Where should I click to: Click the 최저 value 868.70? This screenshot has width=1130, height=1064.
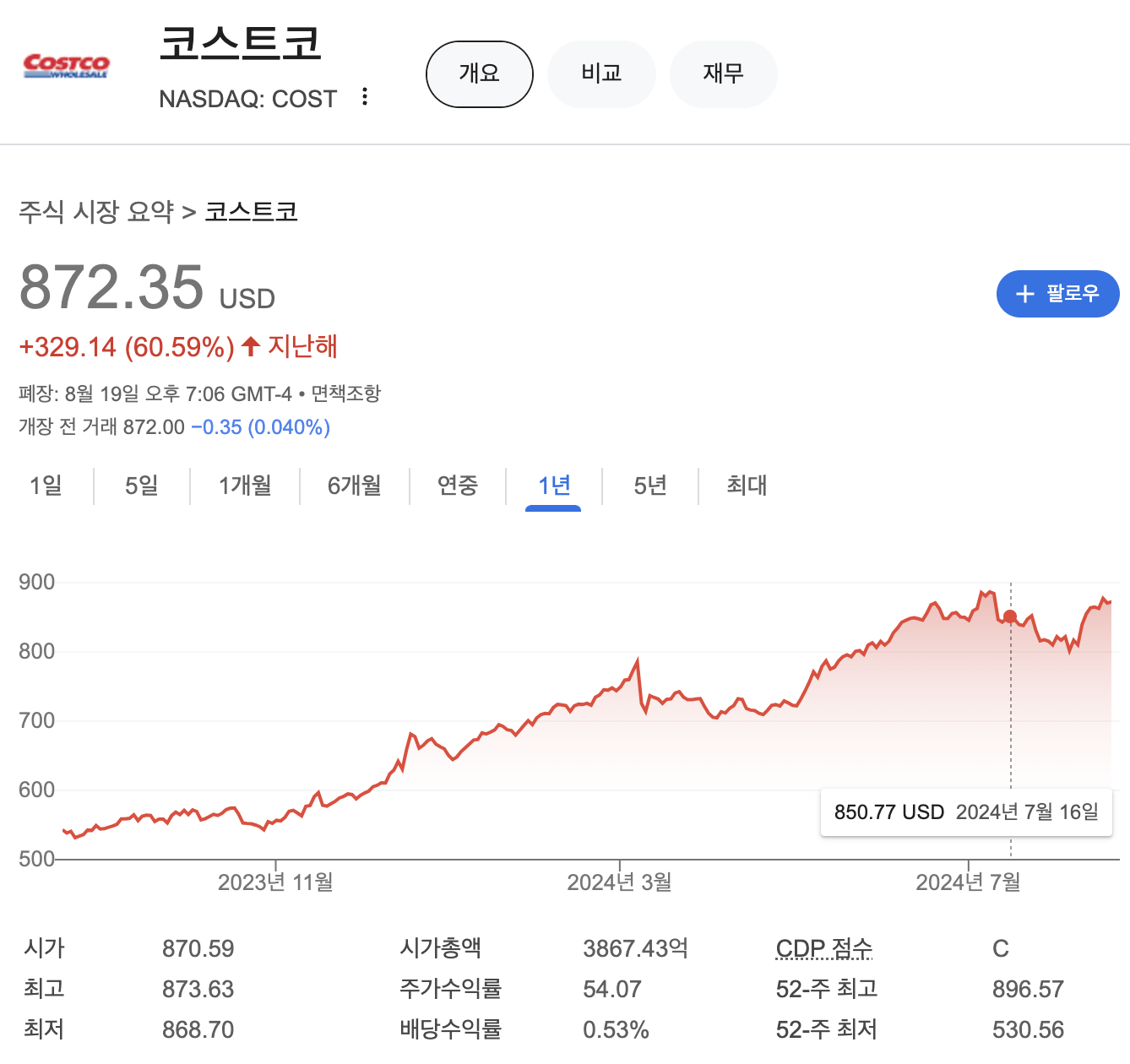click(198, 1029)
